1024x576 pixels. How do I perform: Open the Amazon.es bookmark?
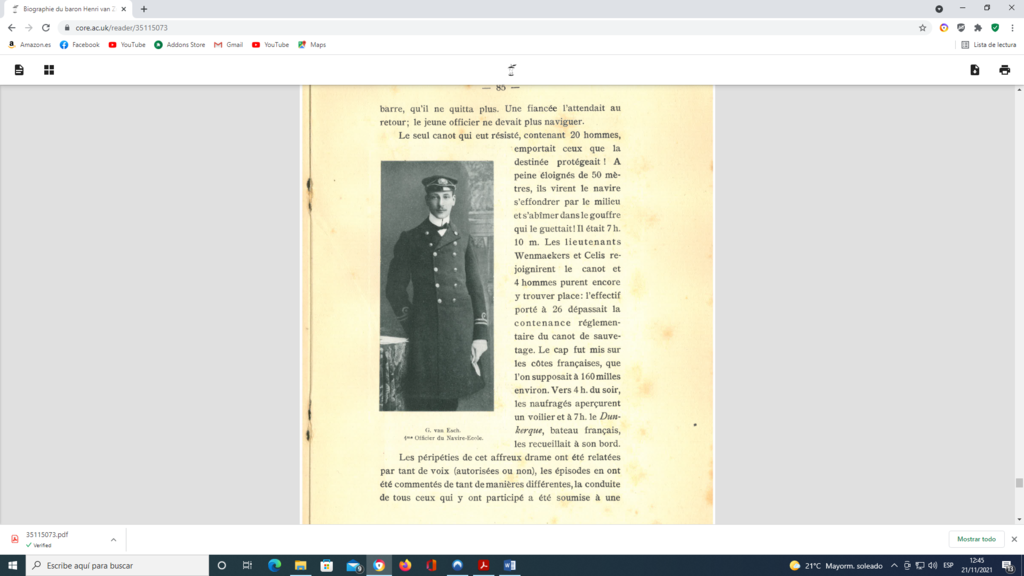[29, 44]
